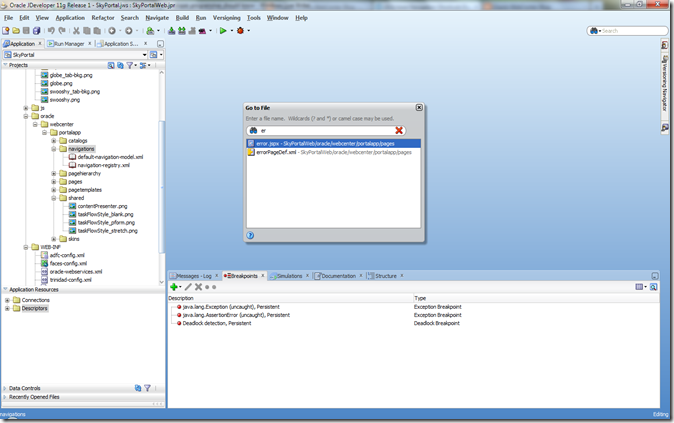Collapse the shared folder node

click(x=54, y=198)
